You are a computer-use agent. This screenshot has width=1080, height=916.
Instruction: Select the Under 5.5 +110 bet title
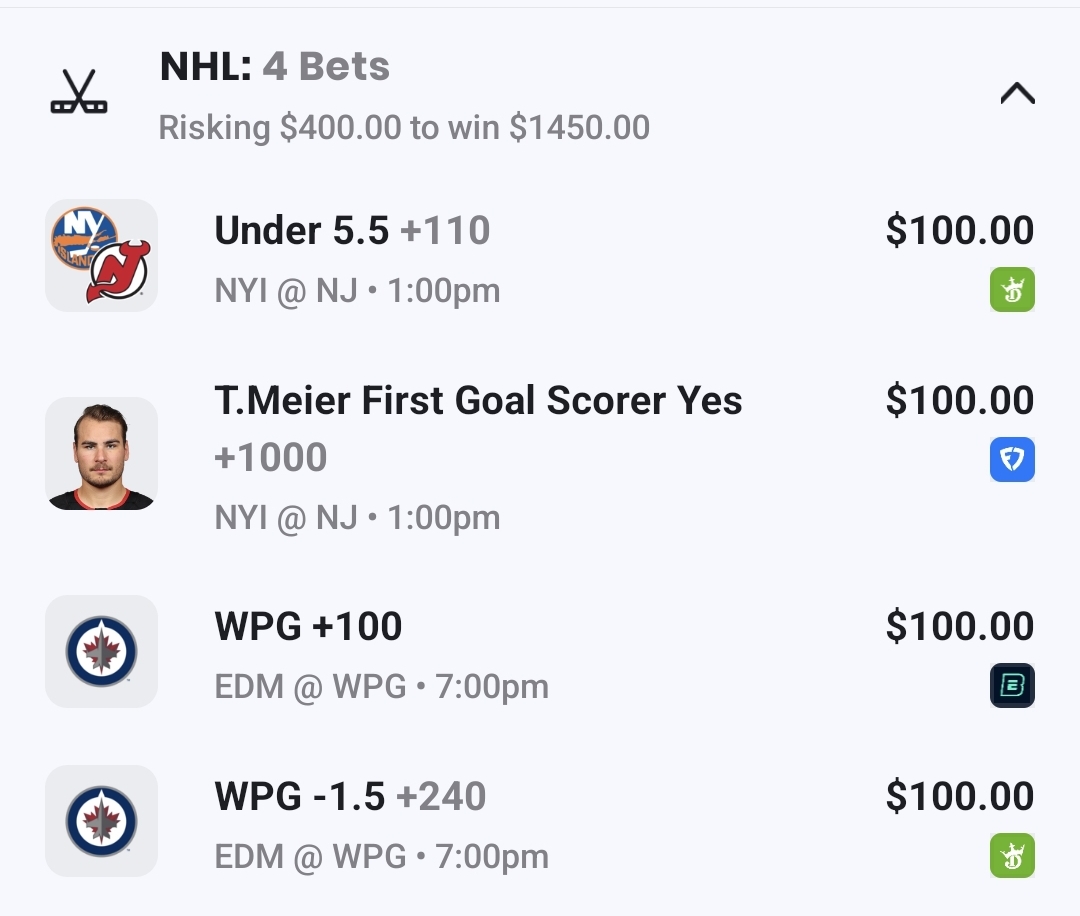point(352,231)
